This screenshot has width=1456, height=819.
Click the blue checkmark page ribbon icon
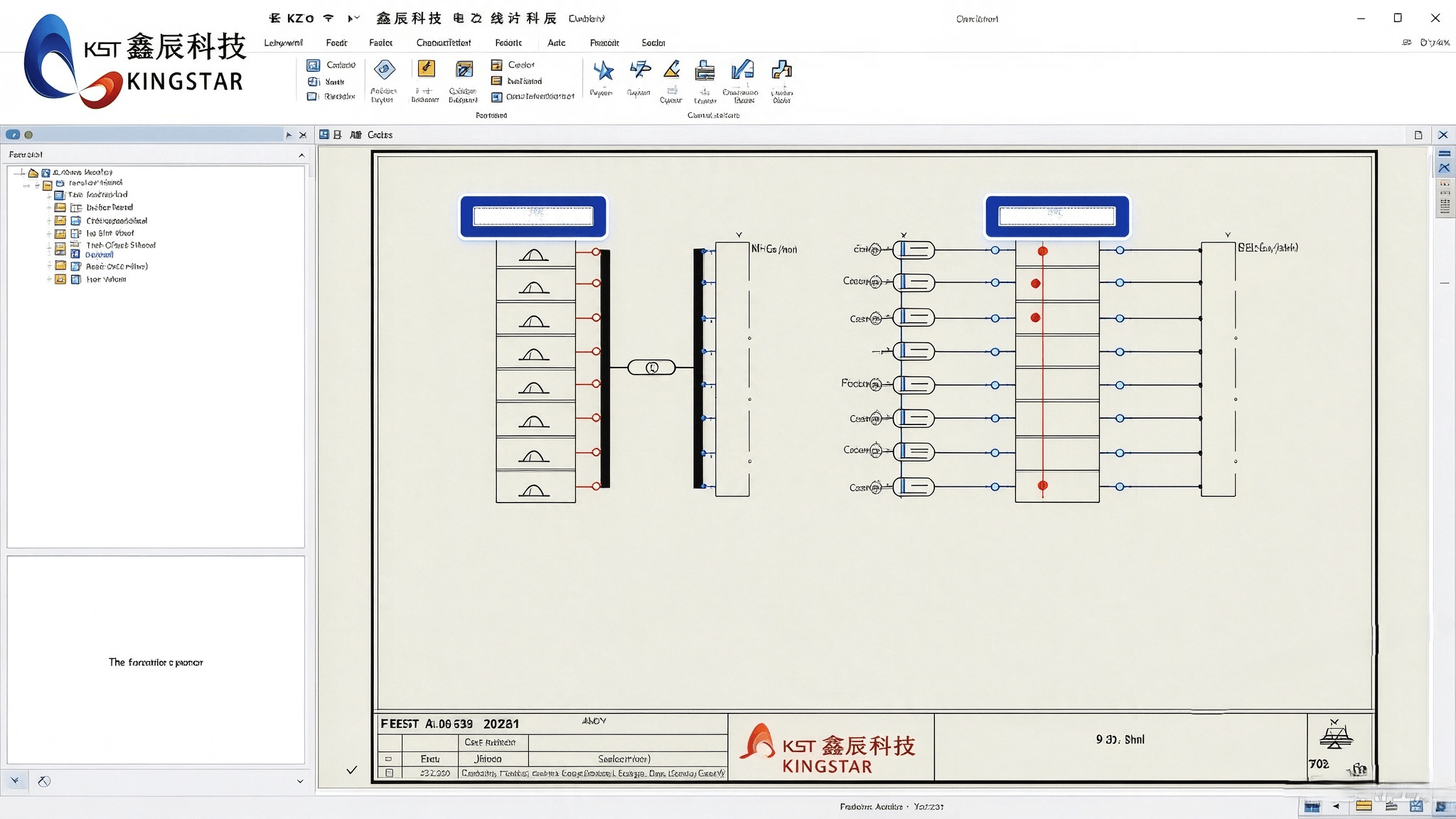click(x=742, y=70)
